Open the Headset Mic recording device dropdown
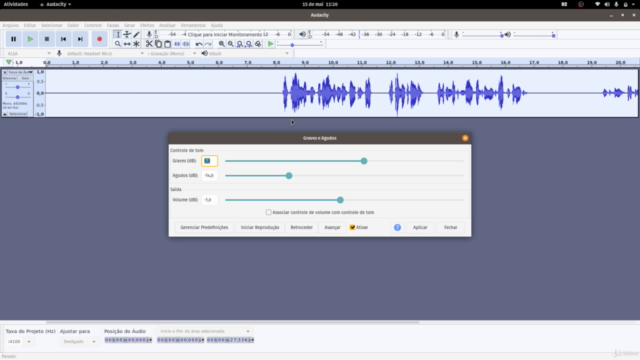This screenshot has width=640, height=360. (x=105, y=53)
